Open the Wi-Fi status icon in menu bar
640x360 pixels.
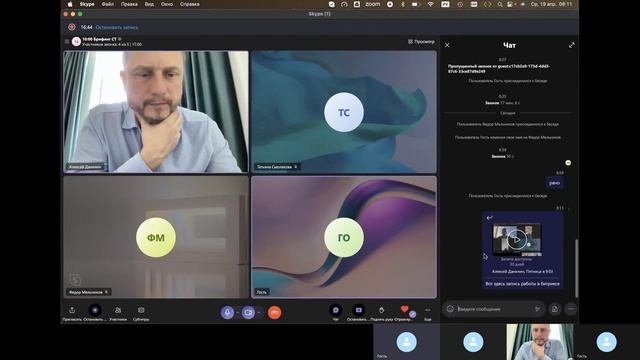pos(430,4)
